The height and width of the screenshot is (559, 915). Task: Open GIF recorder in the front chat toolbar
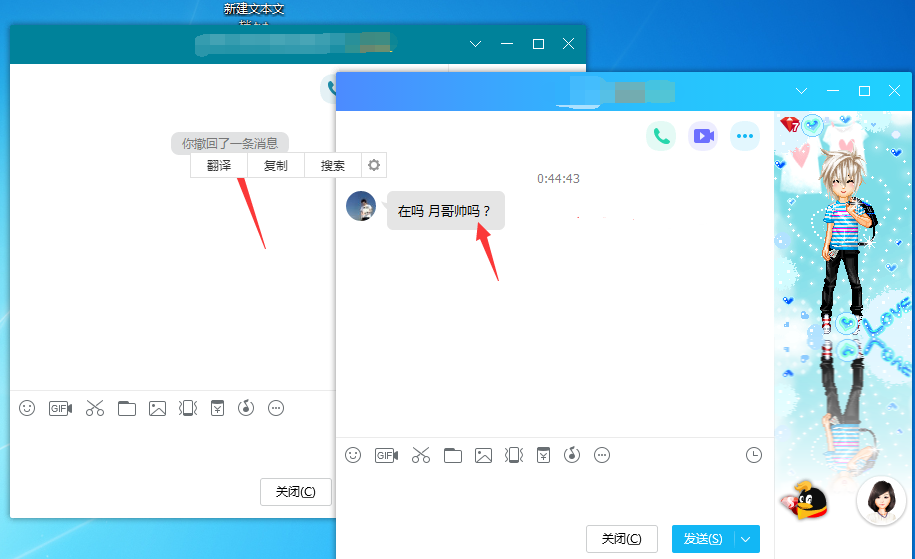(x=386, y=455)
